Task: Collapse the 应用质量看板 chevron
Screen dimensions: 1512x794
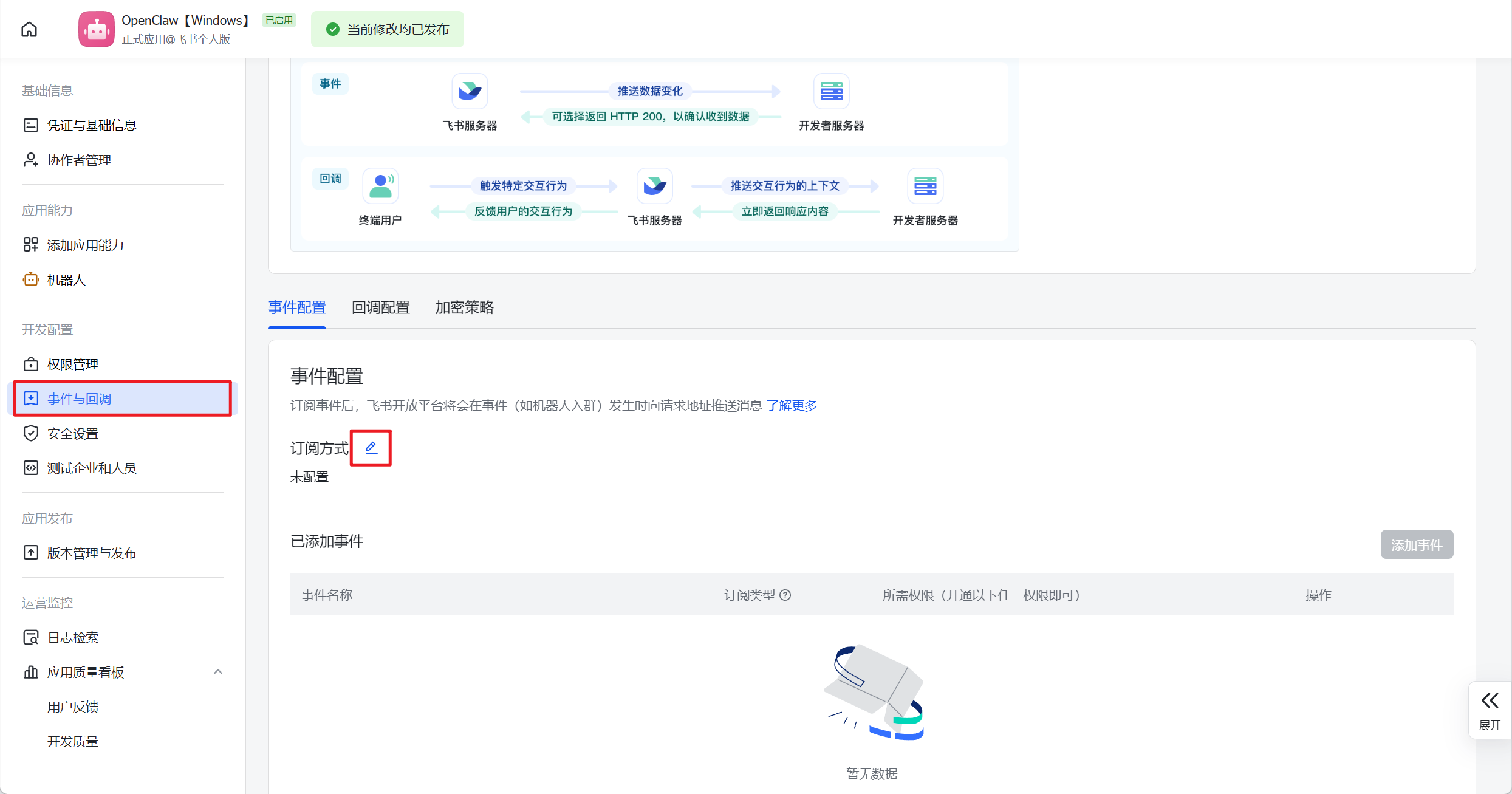Action: tap(218, 672)
